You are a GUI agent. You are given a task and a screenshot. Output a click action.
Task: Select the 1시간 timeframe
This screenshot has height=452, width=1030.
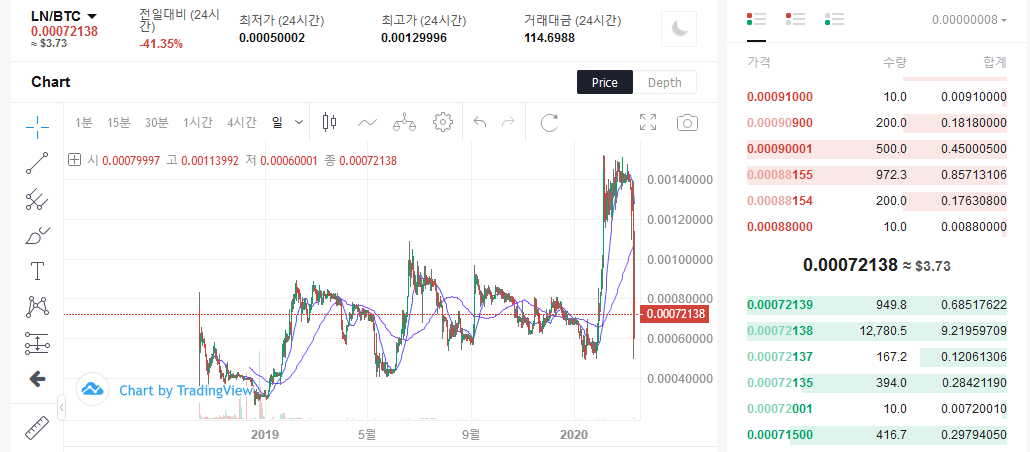[x=198, y=122]
